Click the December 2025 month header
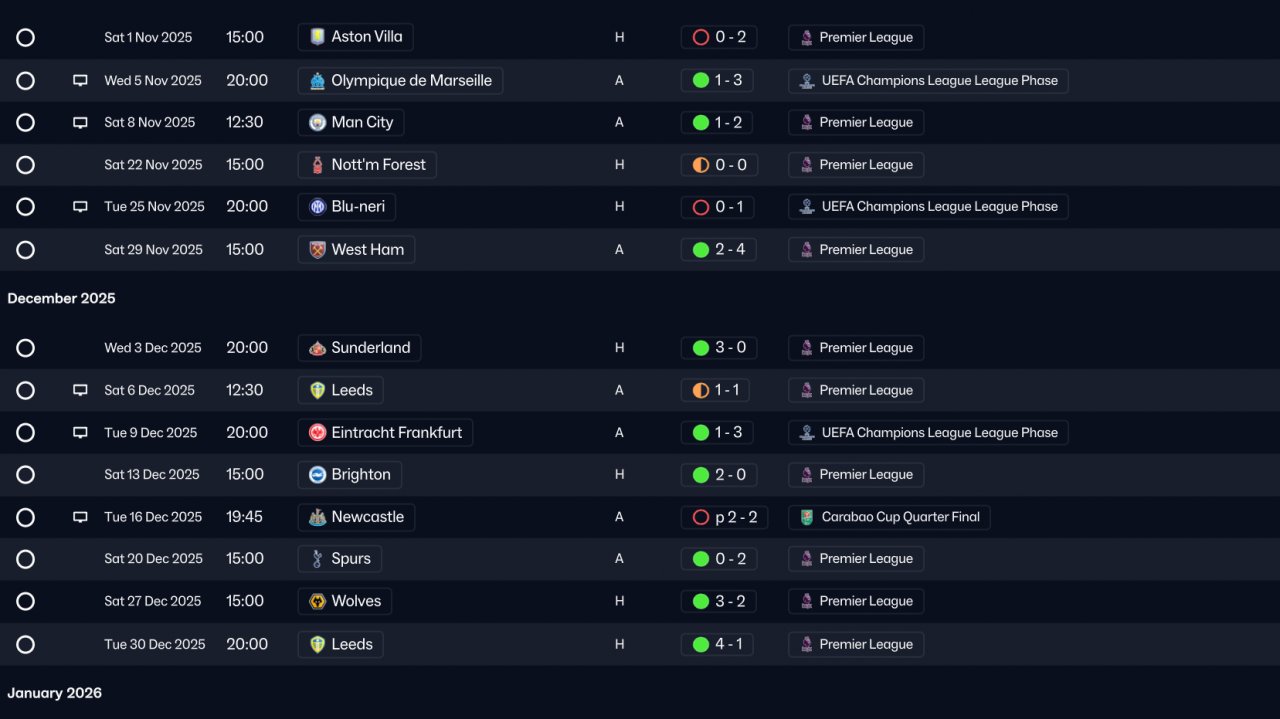1280x719 pixels. (61, 298)
